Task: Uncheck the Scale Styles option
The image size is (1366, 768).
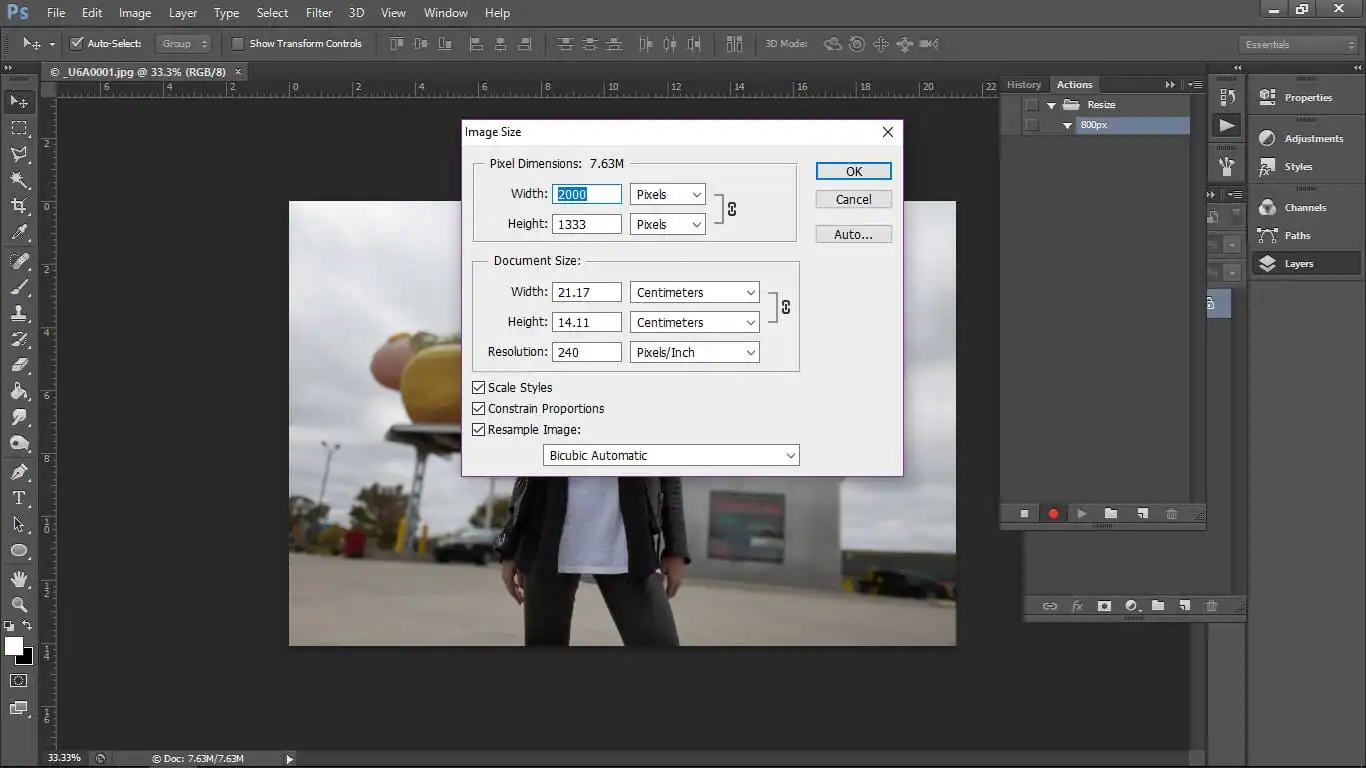Action: [478, 387]
